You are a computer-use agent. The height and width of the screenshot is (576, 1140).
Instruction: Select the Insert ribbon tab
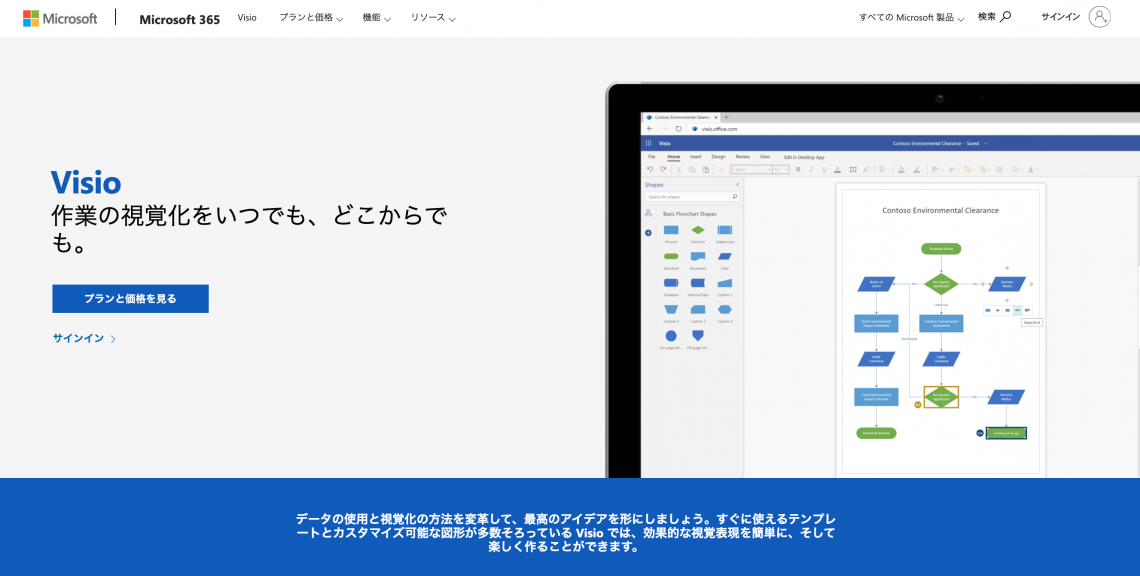[696, 156]
